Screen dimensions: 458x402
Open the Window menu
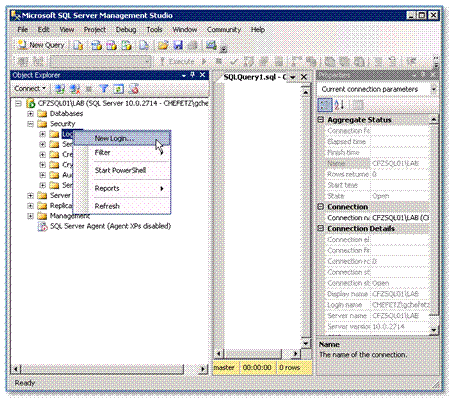185,30
